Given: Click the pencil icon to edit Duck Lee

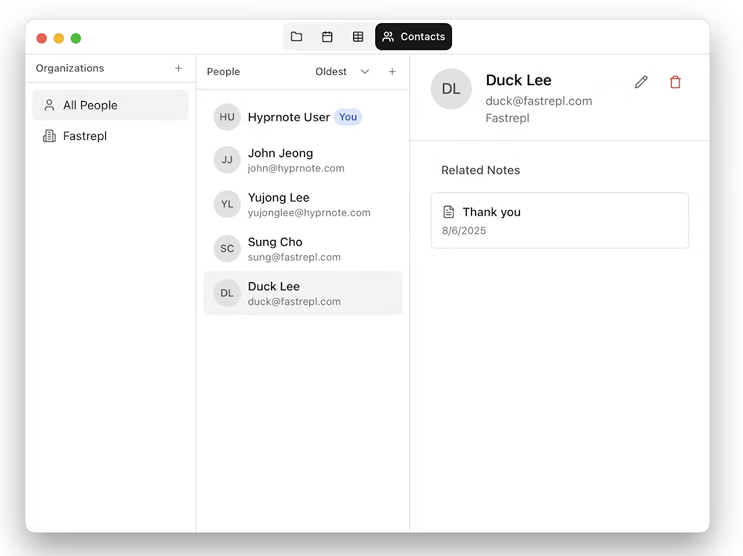Looking at the screenshot, I should (x=641, y=82).
